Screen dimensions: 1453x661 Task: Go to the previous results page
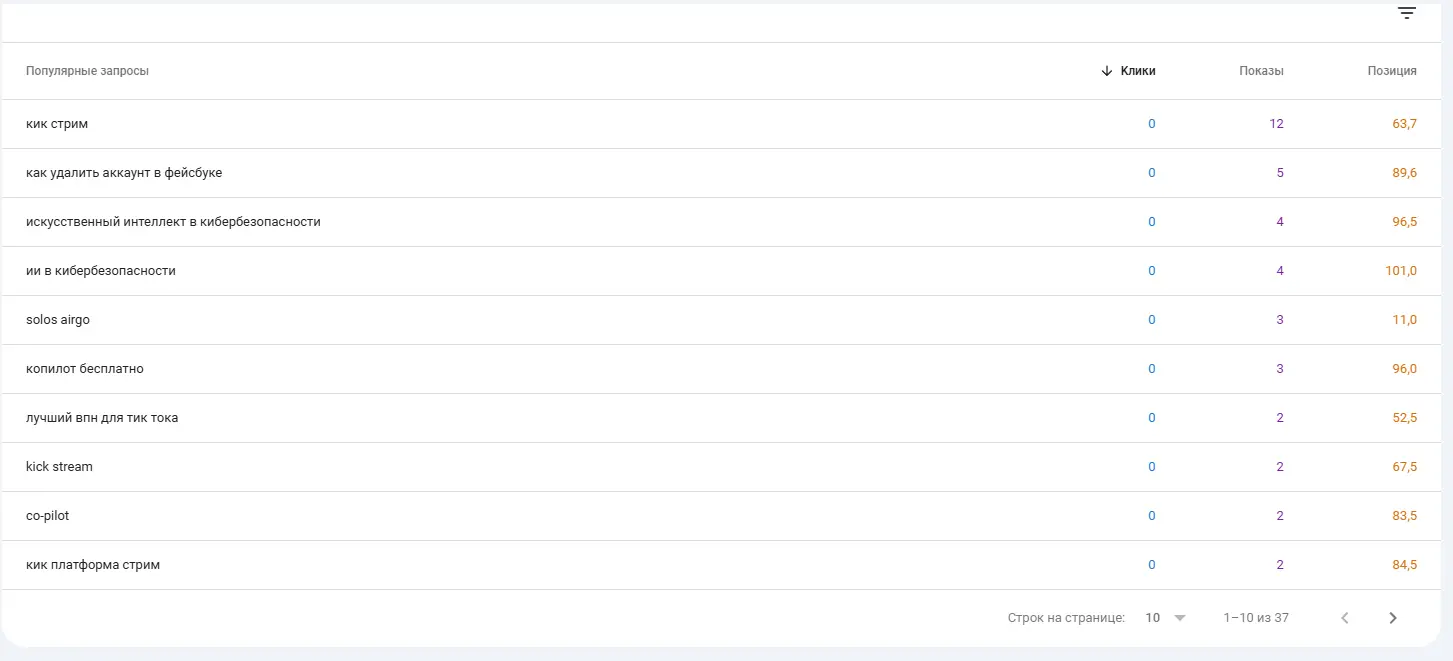click(1345, 618)
